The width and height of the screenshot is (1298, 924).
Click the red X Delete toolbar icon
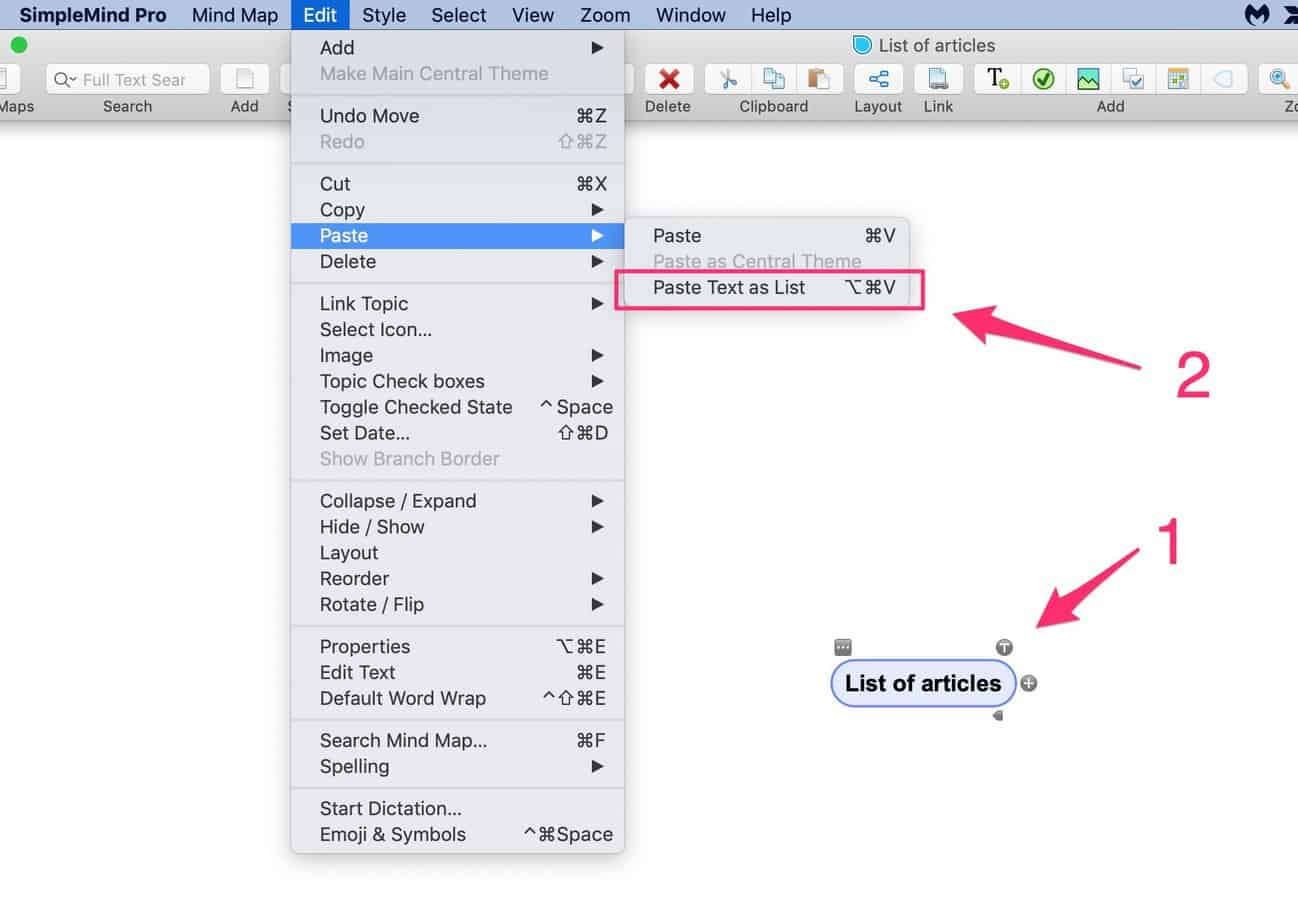(x=669, y=79)
